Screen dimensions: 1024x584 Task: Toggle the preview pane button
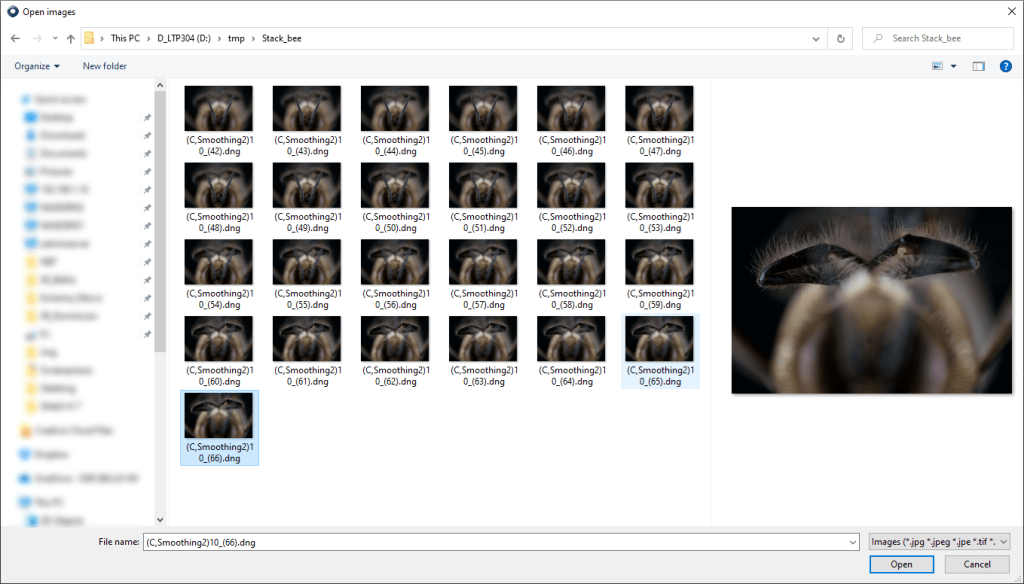click(978, 66)
